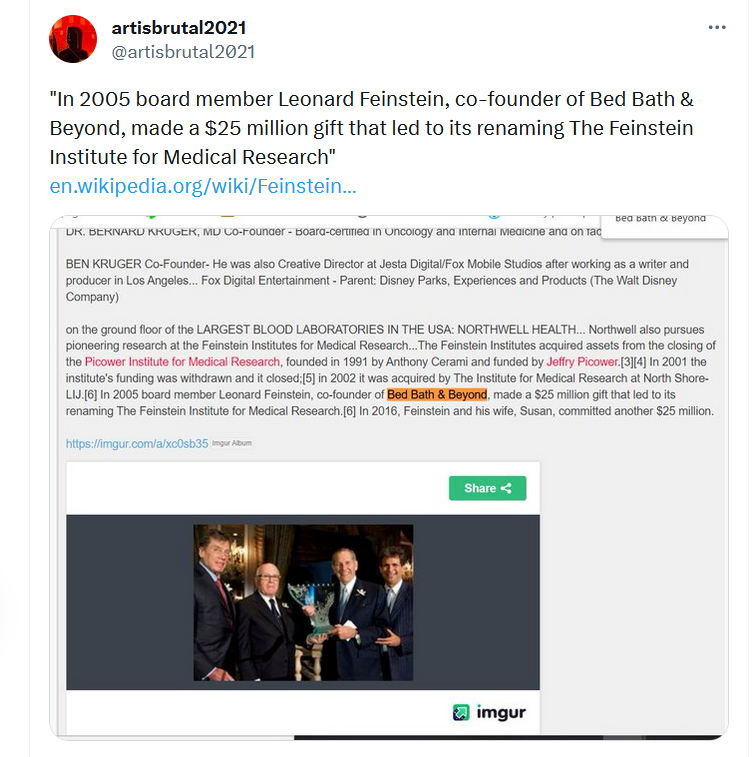Click the tweet's quoted text body
Image resolution: width=753 pixels, height=757 pixels.
tap(372, 128)
